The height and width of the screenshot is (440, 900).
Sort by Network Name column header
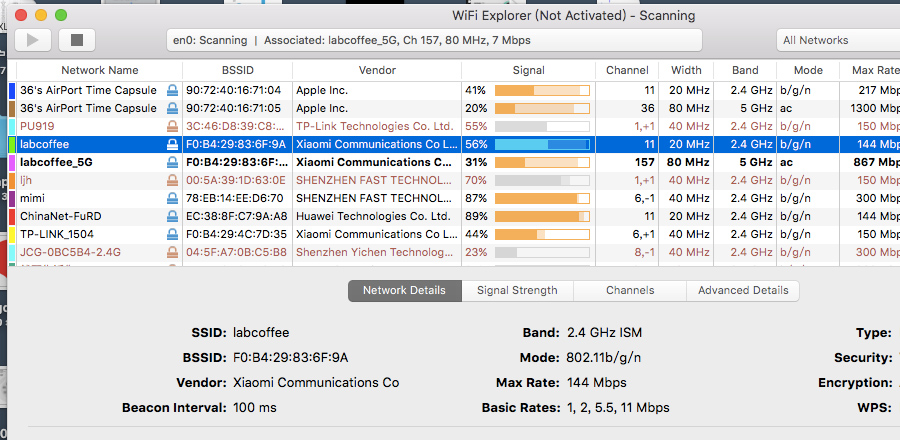point(99,71)
